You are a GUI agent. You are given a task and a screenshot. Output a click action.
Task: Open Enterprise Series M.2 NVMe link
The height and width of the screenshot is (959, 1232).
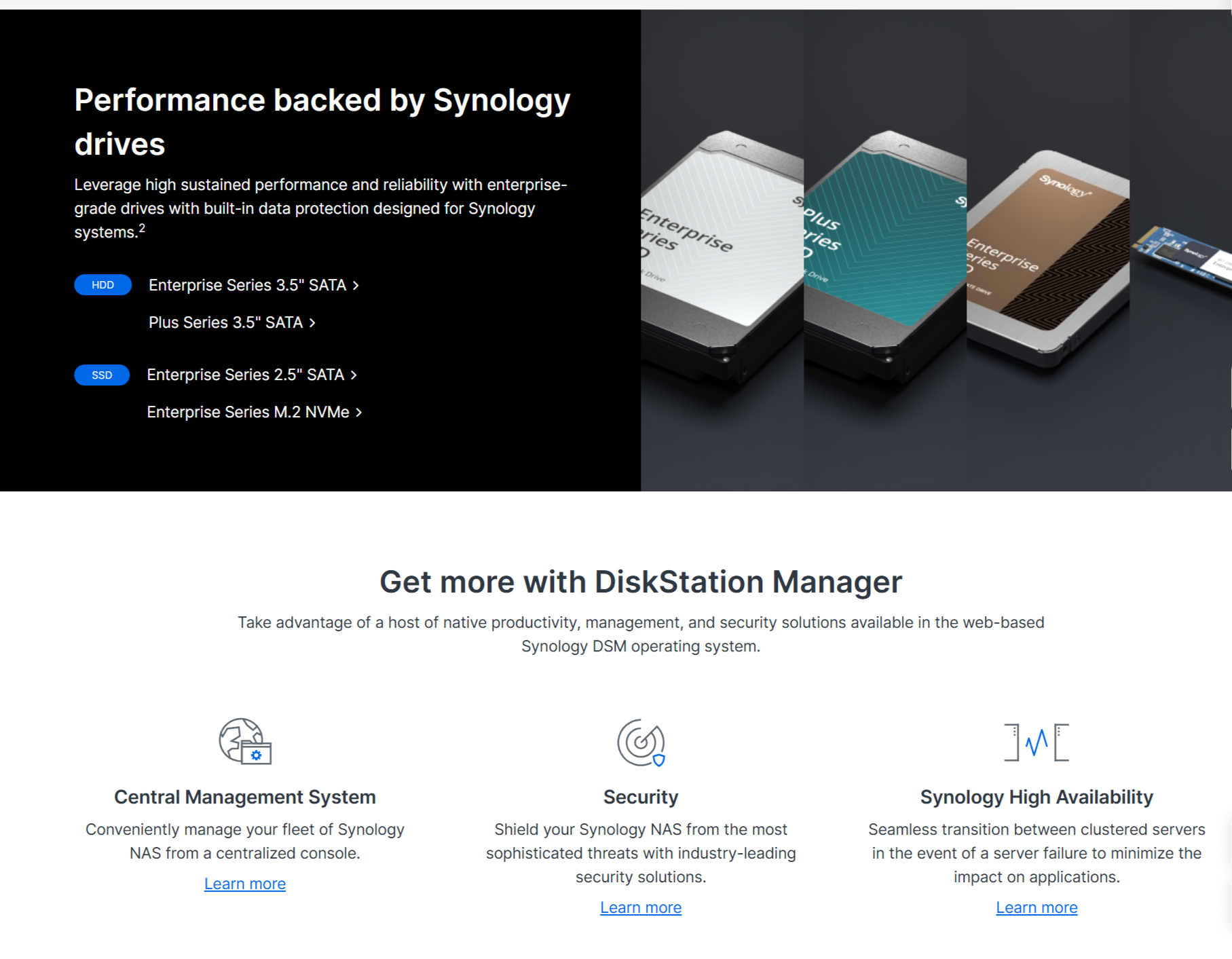tap(255, 412)
